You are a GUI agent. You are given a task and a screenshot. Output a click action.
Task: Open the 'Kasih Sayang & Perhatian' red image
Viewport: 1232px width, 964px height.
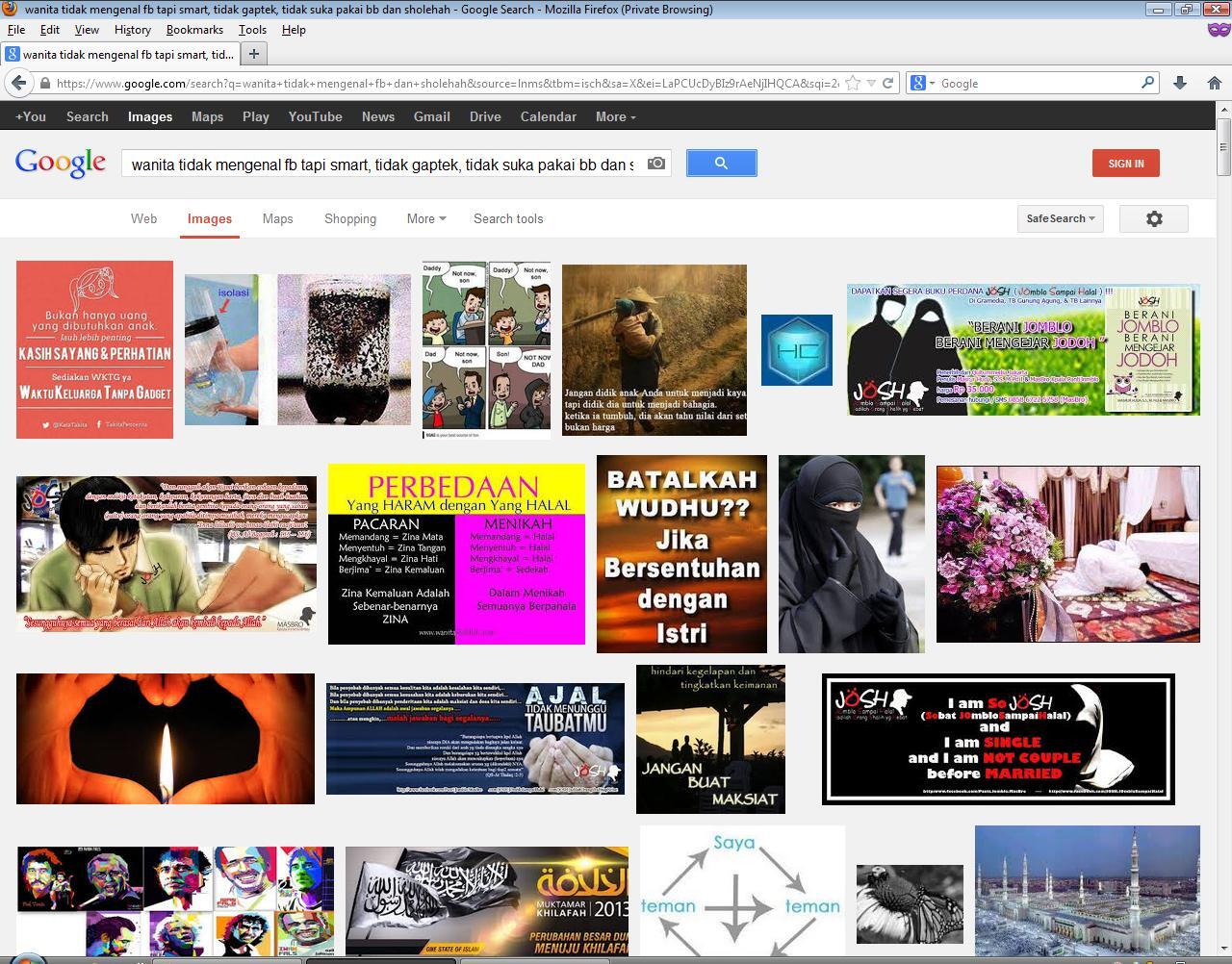pos(94,349)
